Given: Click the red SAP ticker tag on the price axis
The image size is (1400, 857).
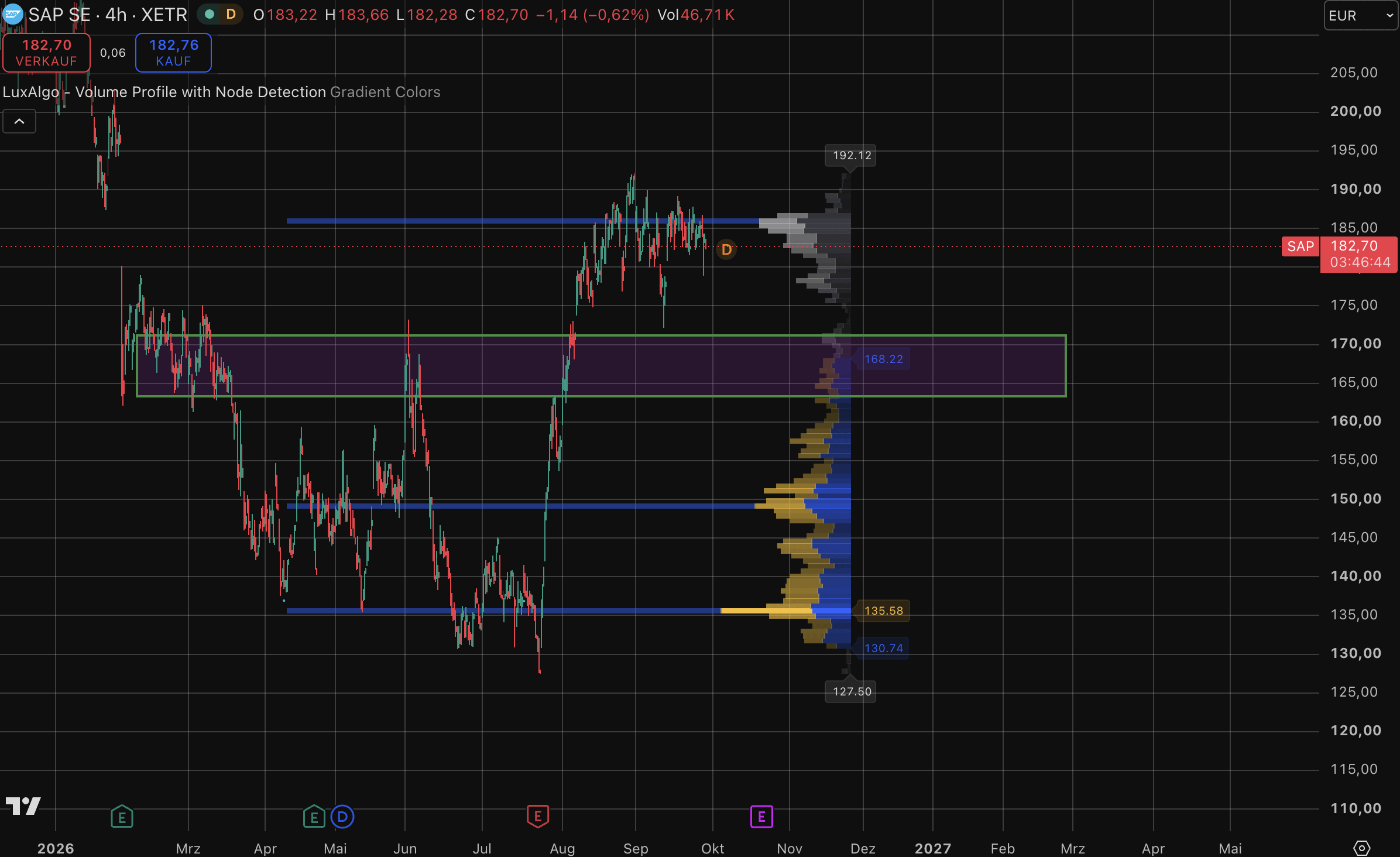Looking at the screenshot, I should point(1301,246).
